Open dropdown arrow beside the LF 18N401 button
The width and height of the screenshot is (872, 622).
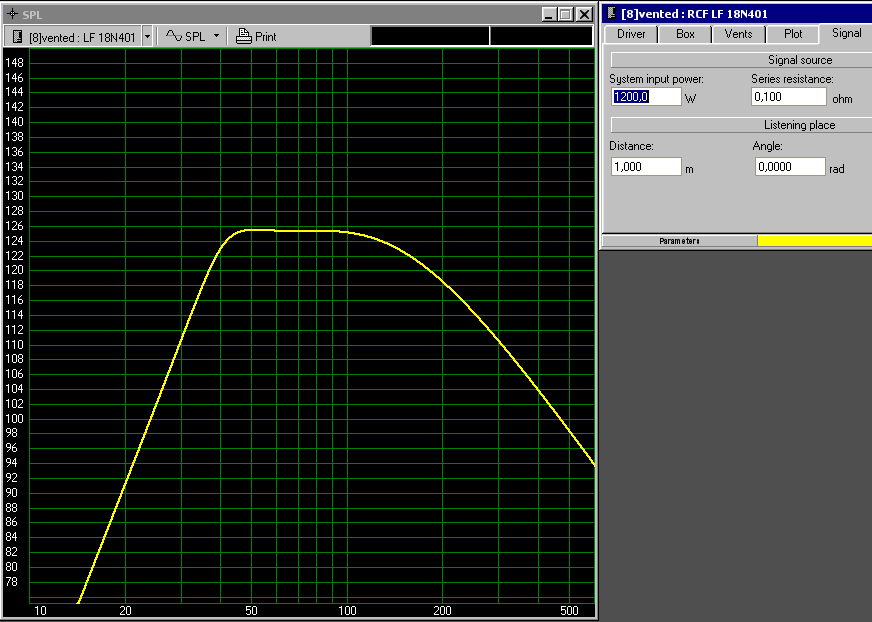tap(148, 36)
